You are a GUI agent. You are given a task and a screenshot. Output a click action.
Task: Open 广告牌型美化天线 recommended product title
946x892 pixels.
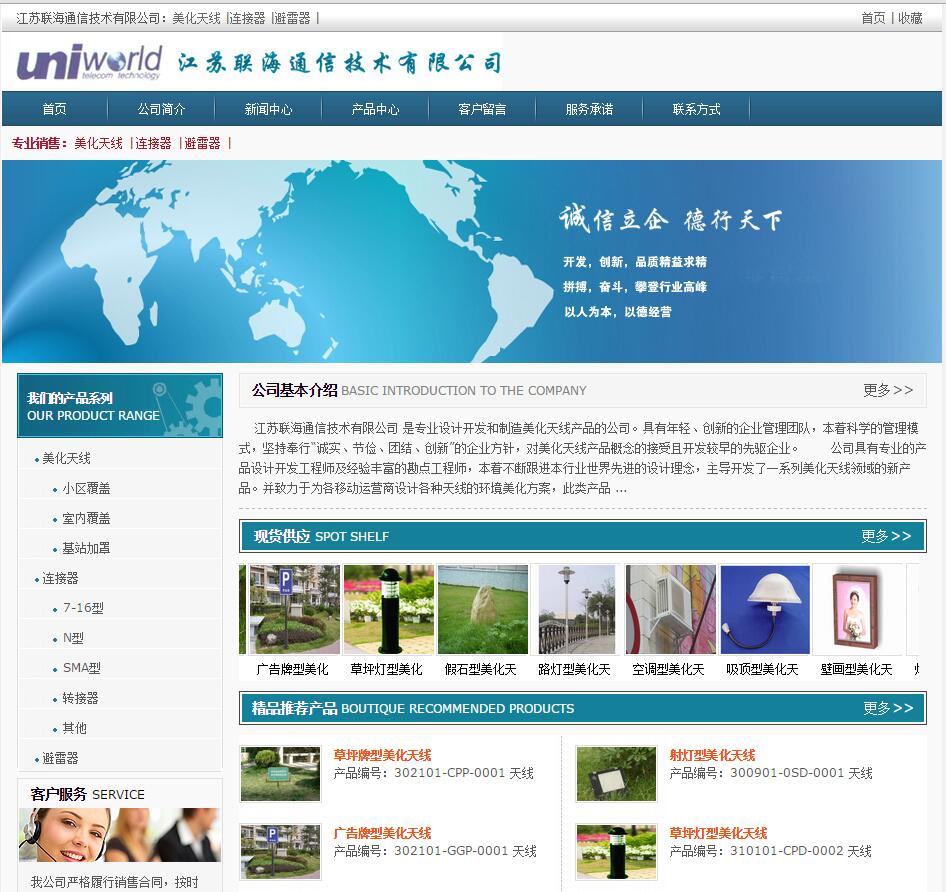(x=383, y=833)
